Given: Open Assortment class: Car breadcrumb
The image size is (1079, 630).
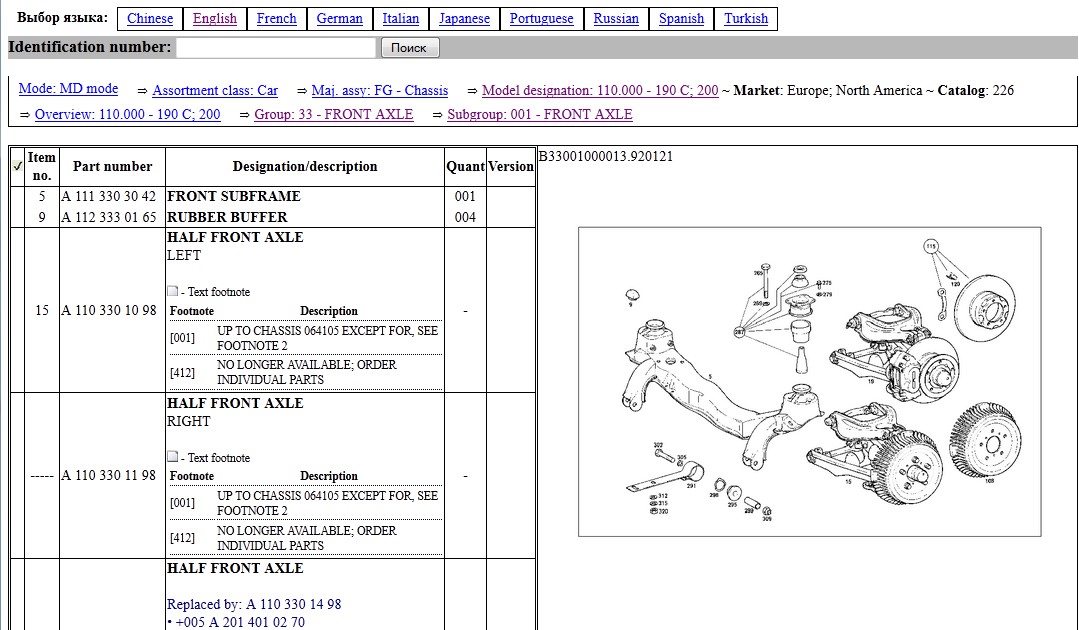Looking at the screenshot, I should [215, 91].
